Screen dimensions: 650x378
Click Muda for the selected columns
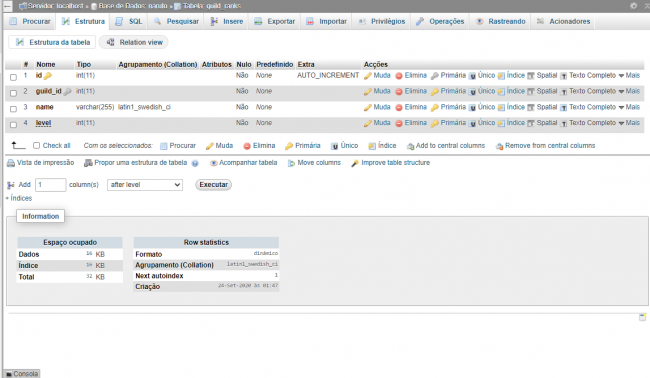(220, 145)
